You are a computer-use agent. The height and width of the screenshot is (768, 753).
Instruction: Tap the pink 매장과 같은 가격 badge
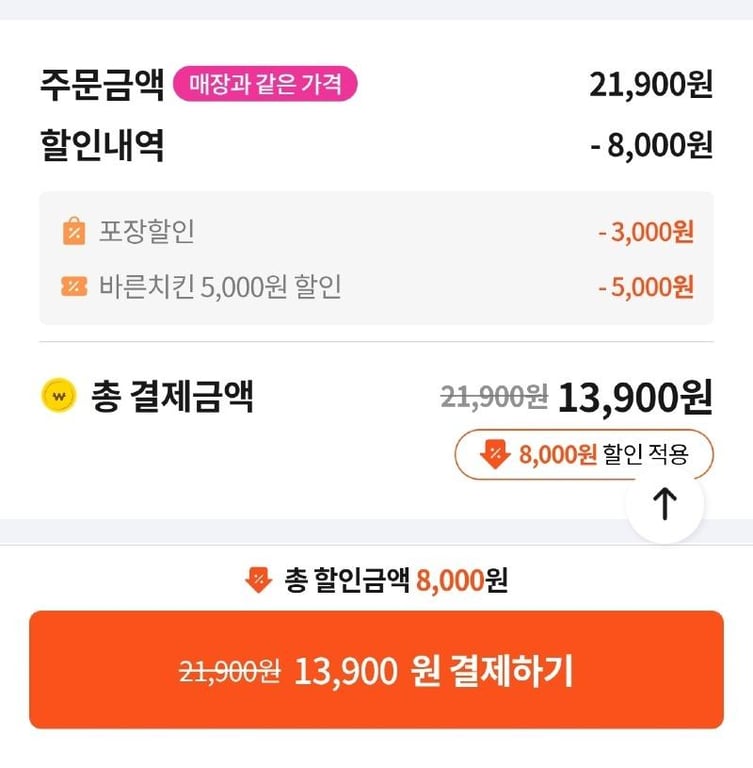coord(265,84)
